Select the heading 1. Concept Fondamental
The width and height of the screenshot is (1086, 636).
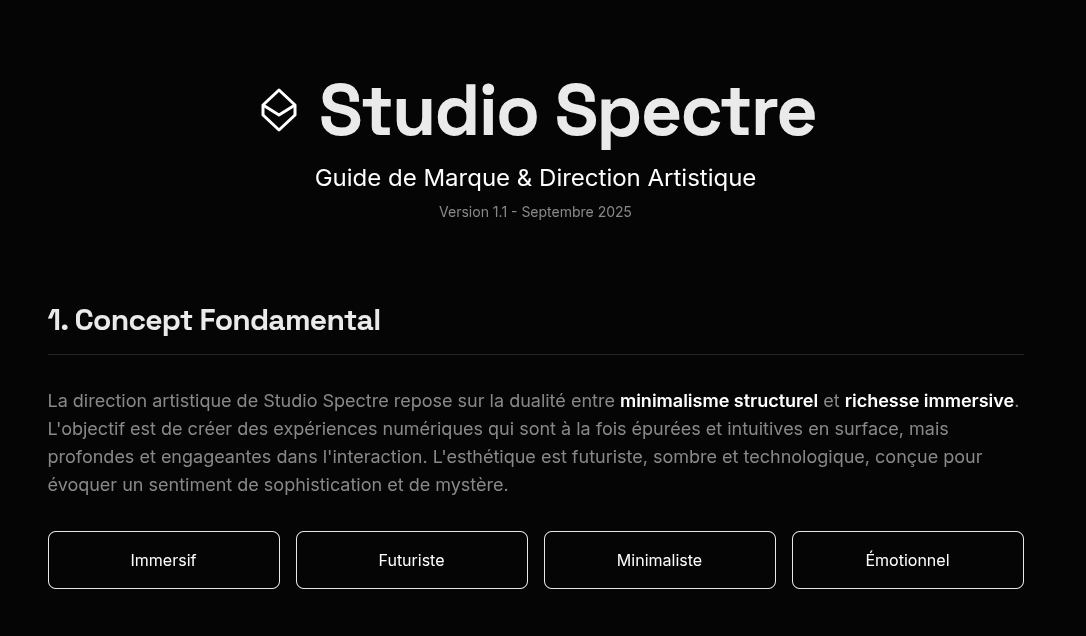pyautogui.click(x=214, y=320)
